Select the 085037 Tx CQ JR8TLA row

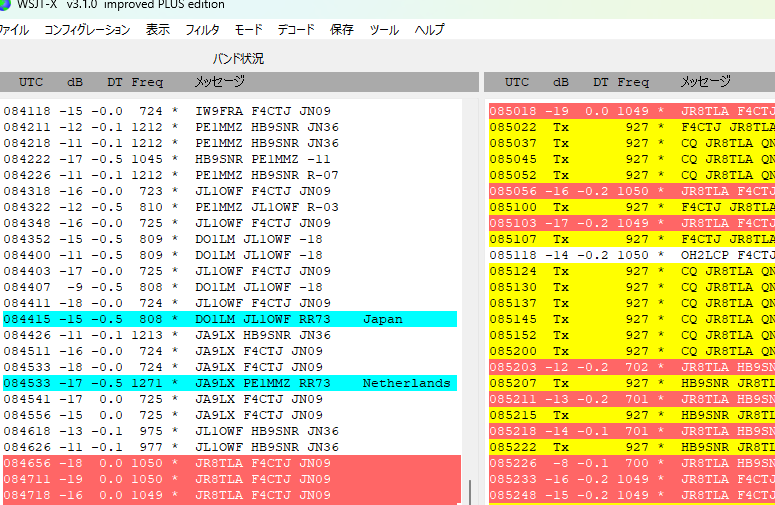(x=632, y=143)
